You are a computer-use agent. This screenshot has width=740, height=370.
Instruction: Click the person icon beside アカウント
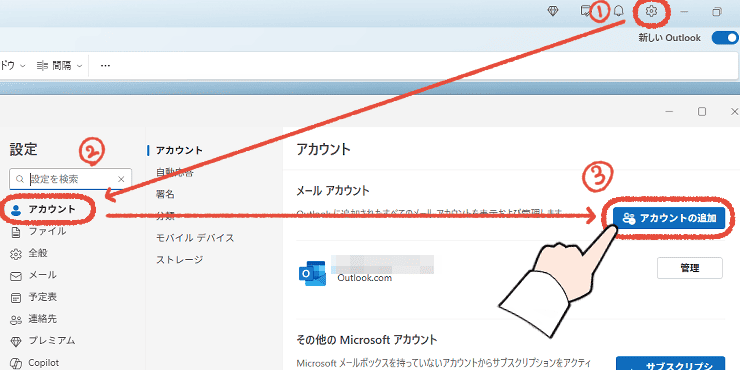[x=16, y=210]
